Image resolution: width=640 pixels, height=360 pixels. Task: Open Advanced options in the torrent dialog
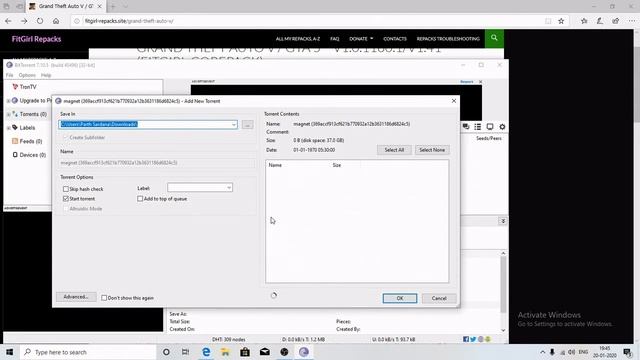pyautogui.click(x=76, y=297)
